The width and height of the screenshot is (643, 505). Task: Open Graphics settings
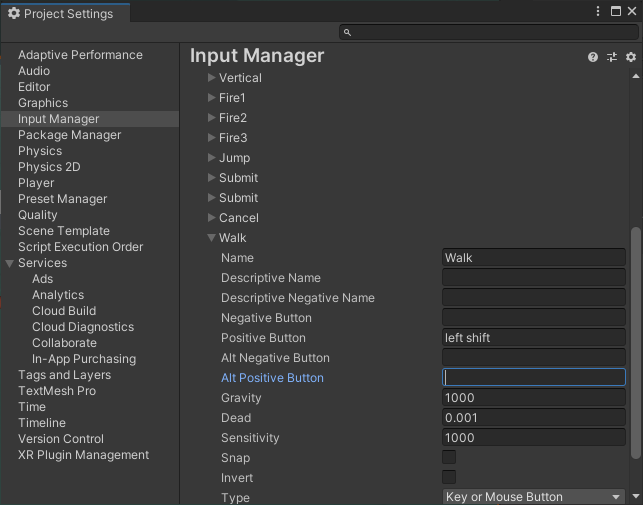click(43, 103)
